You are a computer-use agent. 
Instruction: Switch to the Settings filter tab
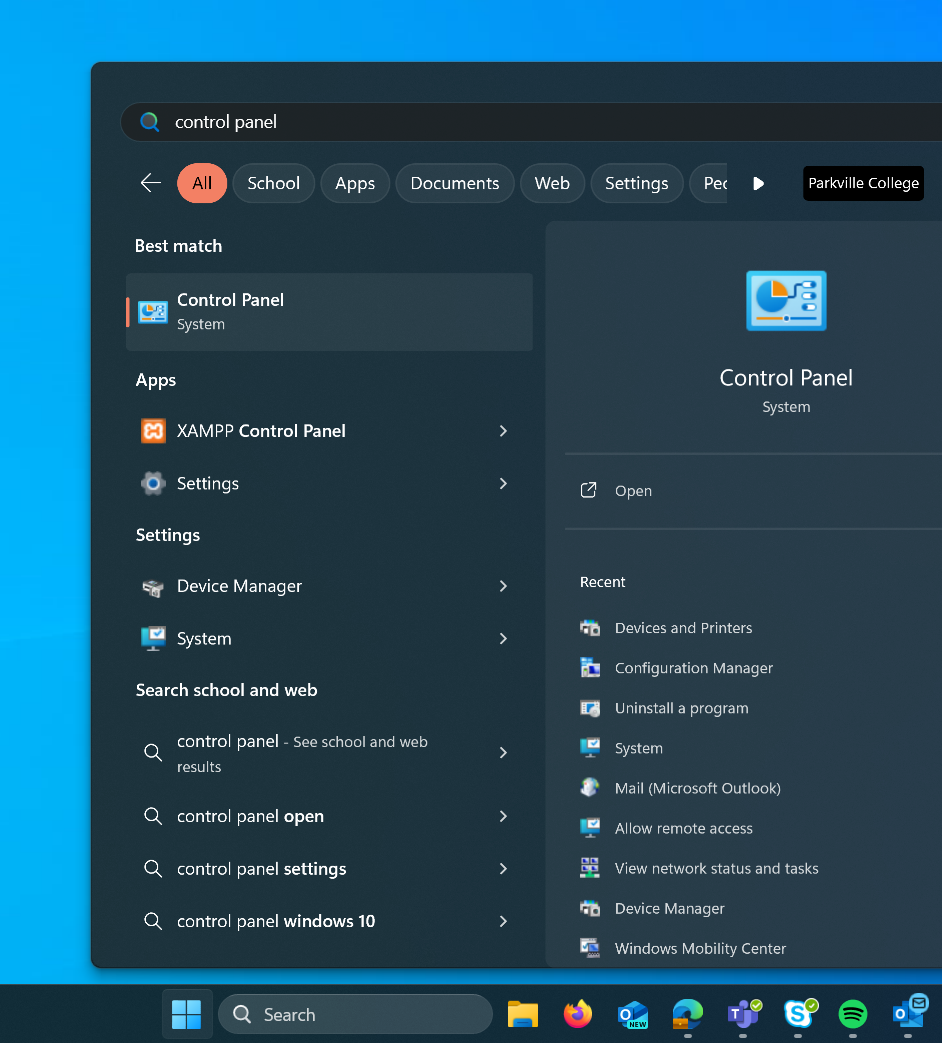637,183
